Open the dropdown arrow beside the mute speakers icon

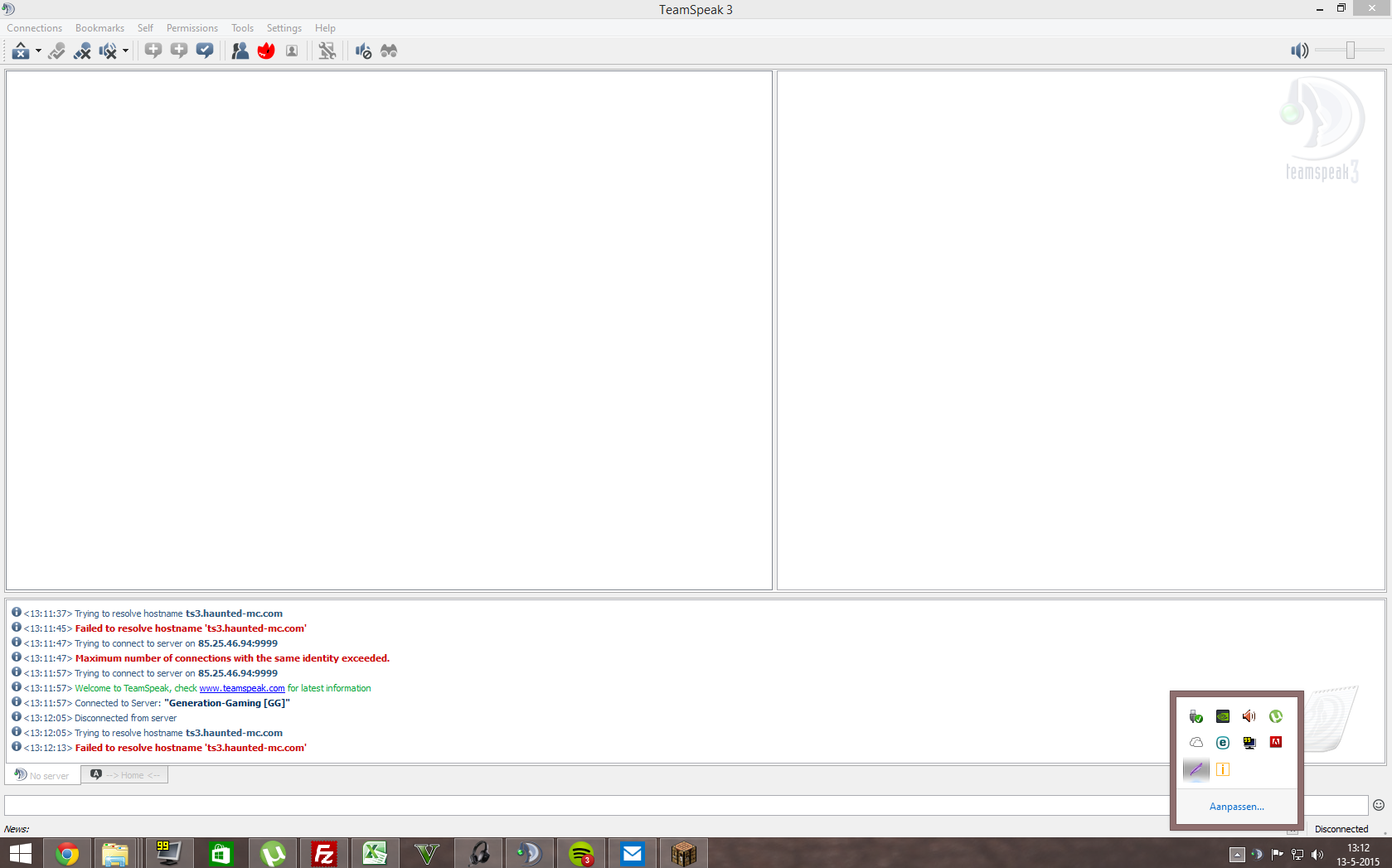[x=125, y=51]
